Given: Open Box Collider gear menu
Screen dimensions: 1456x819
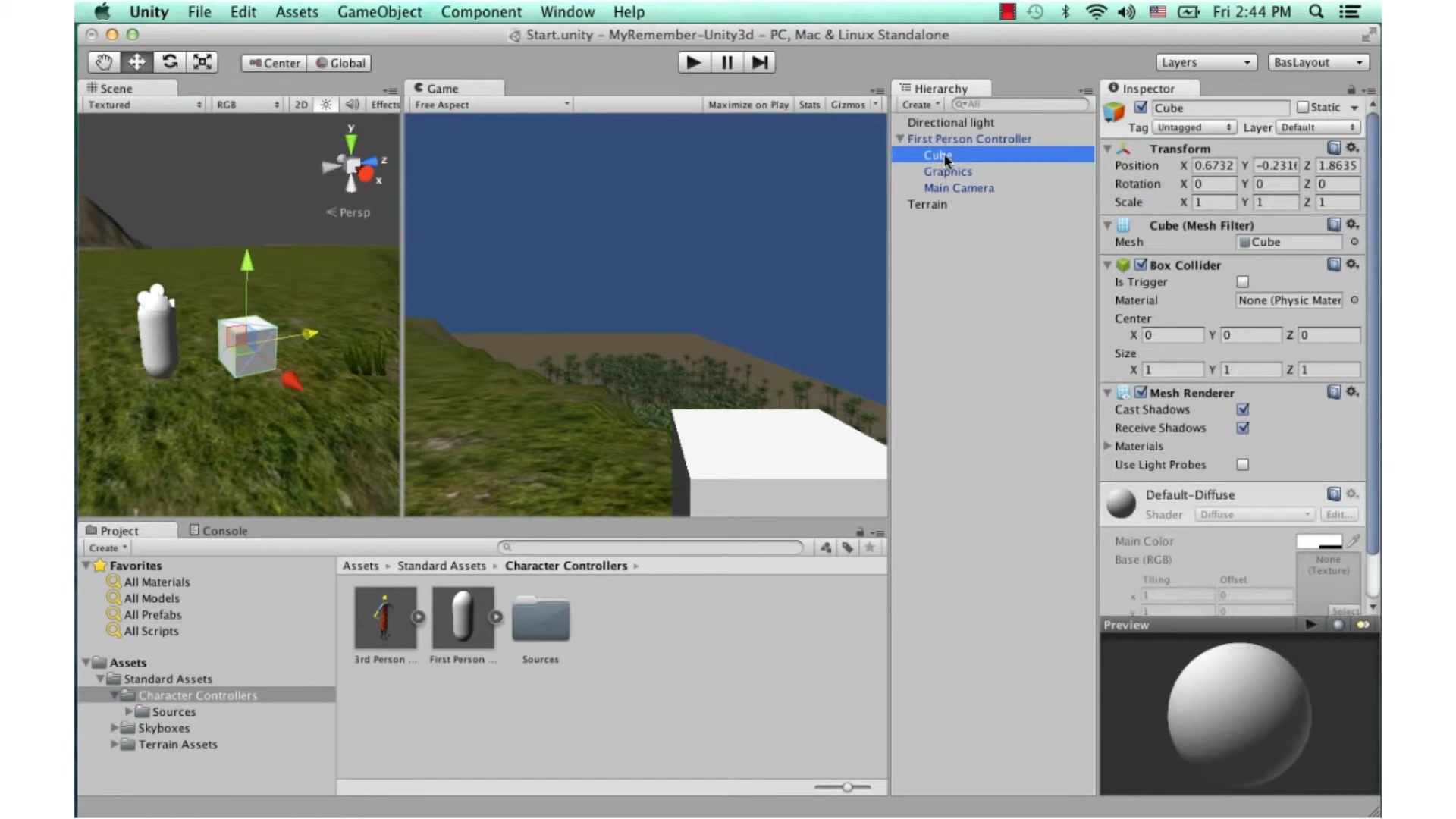Looking at the screenshot, I should tap(1352, 264).
